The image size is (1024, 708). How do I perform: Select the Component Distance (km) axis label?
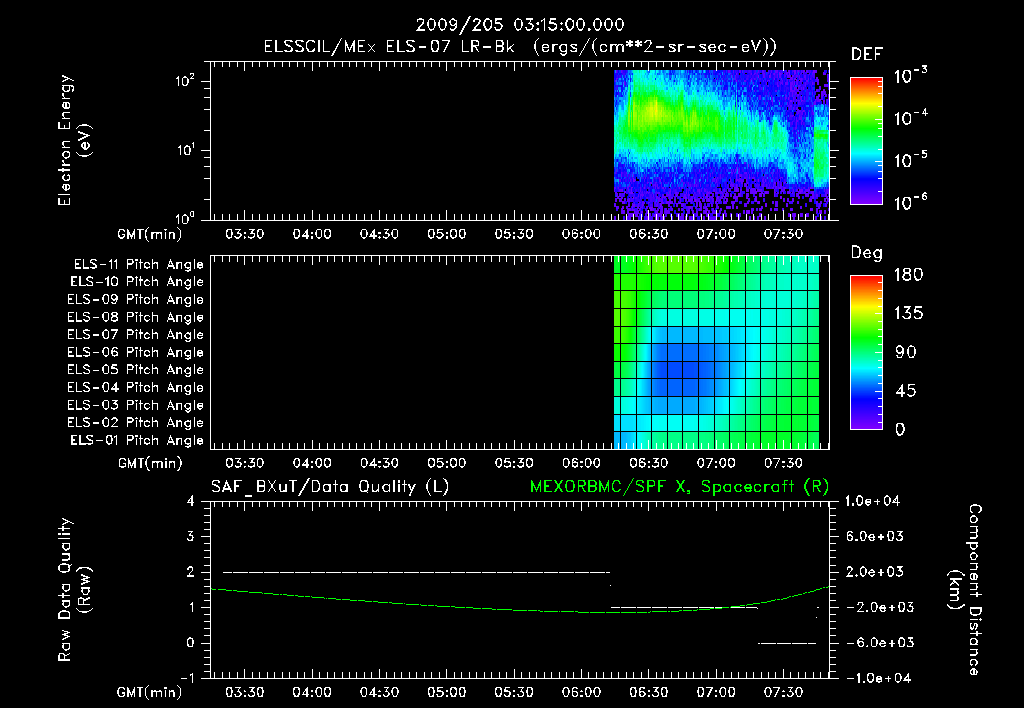point(965,590)
